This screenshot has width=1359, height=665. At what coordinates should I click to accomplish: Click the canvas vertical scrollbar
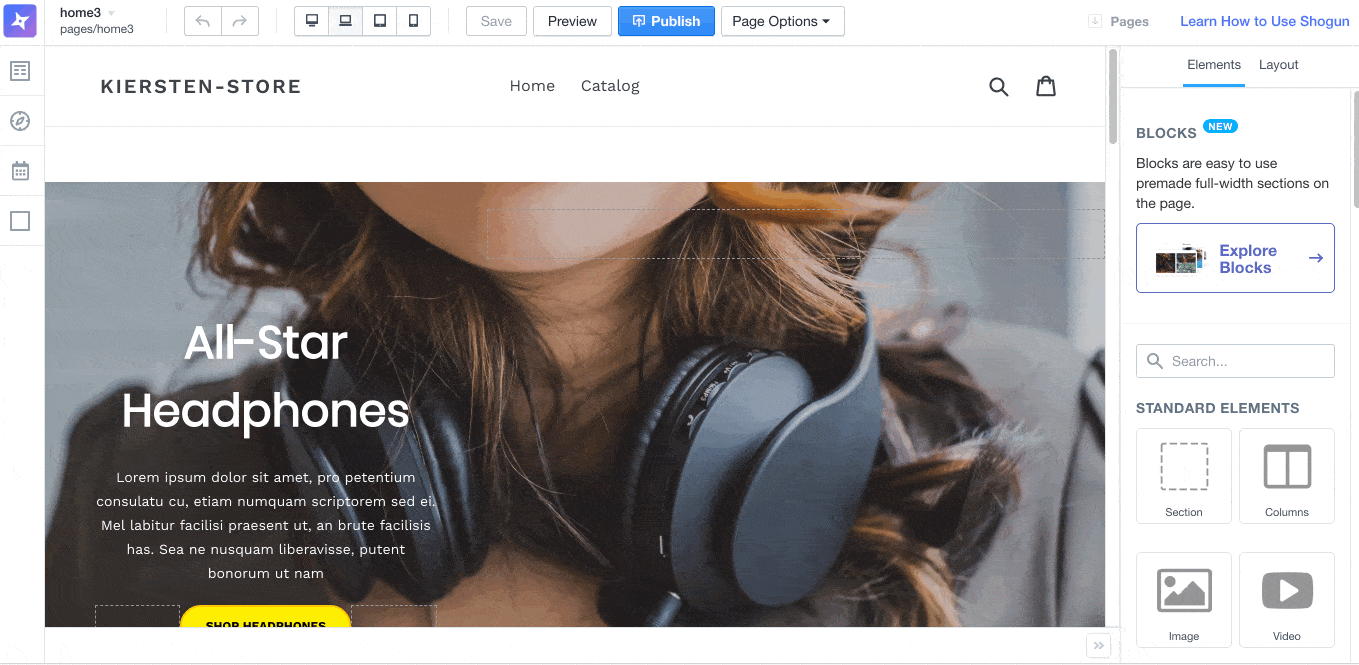click(x=1112, y=96)
